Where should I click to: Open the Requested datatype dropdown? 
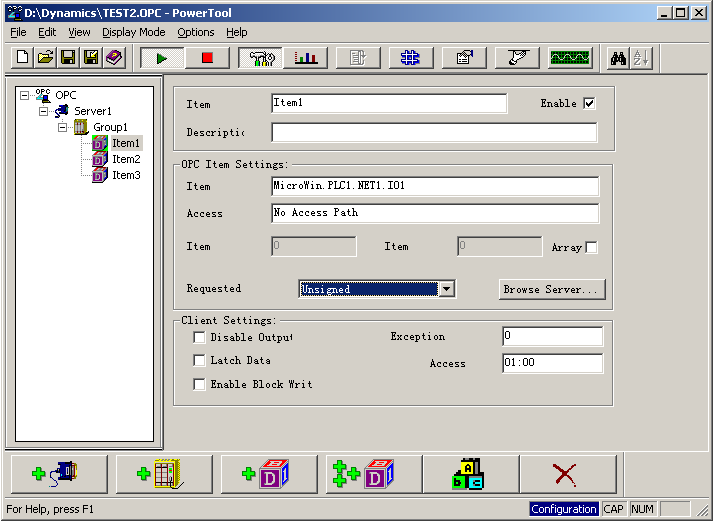pyautogui.click(x=447, y=289)
